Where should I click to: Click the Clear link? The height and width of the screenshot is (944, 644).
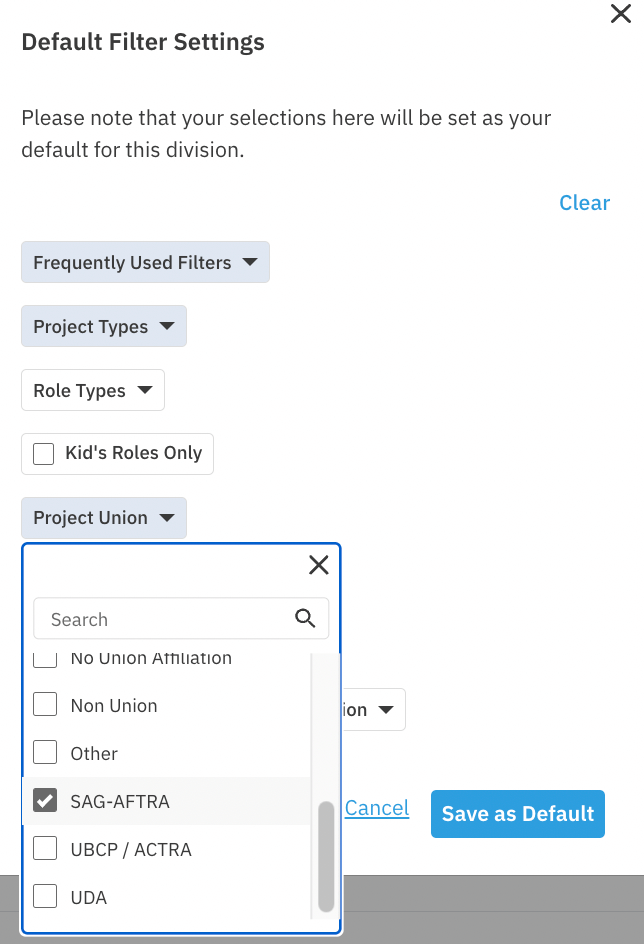pyautogui.click(x=584, y=203)
